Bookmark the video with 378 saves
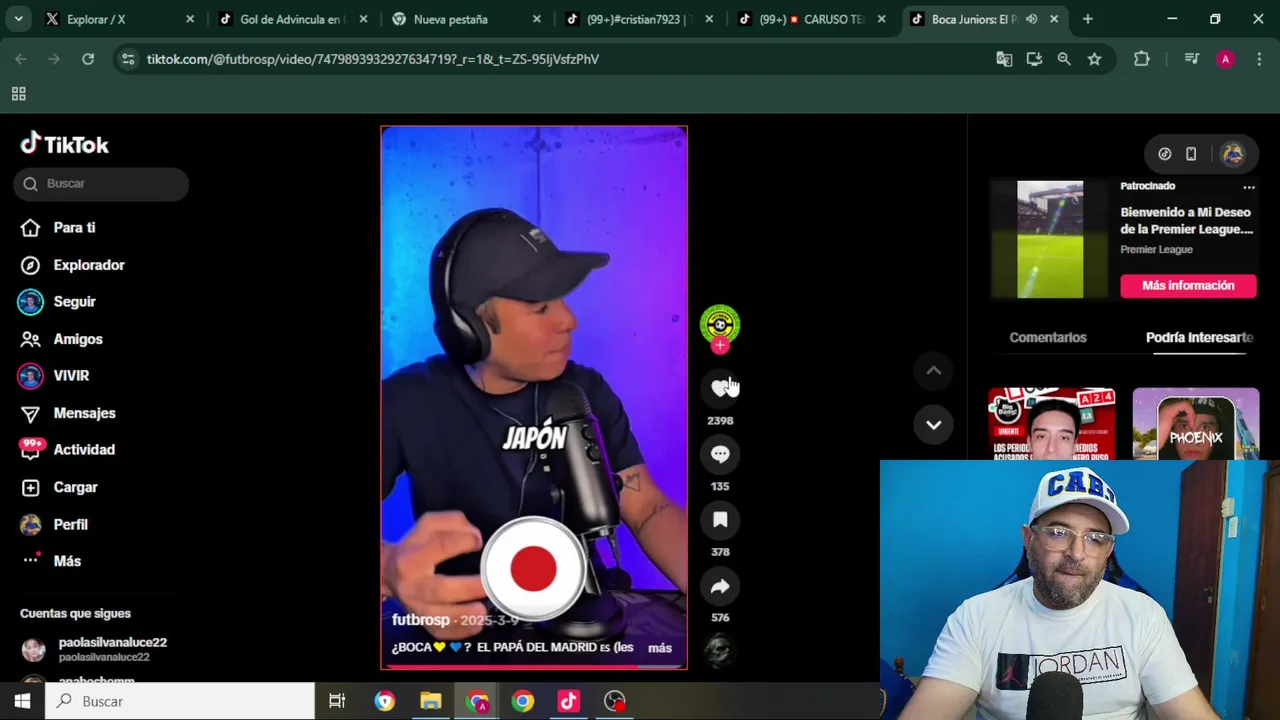 pos(720,520)
